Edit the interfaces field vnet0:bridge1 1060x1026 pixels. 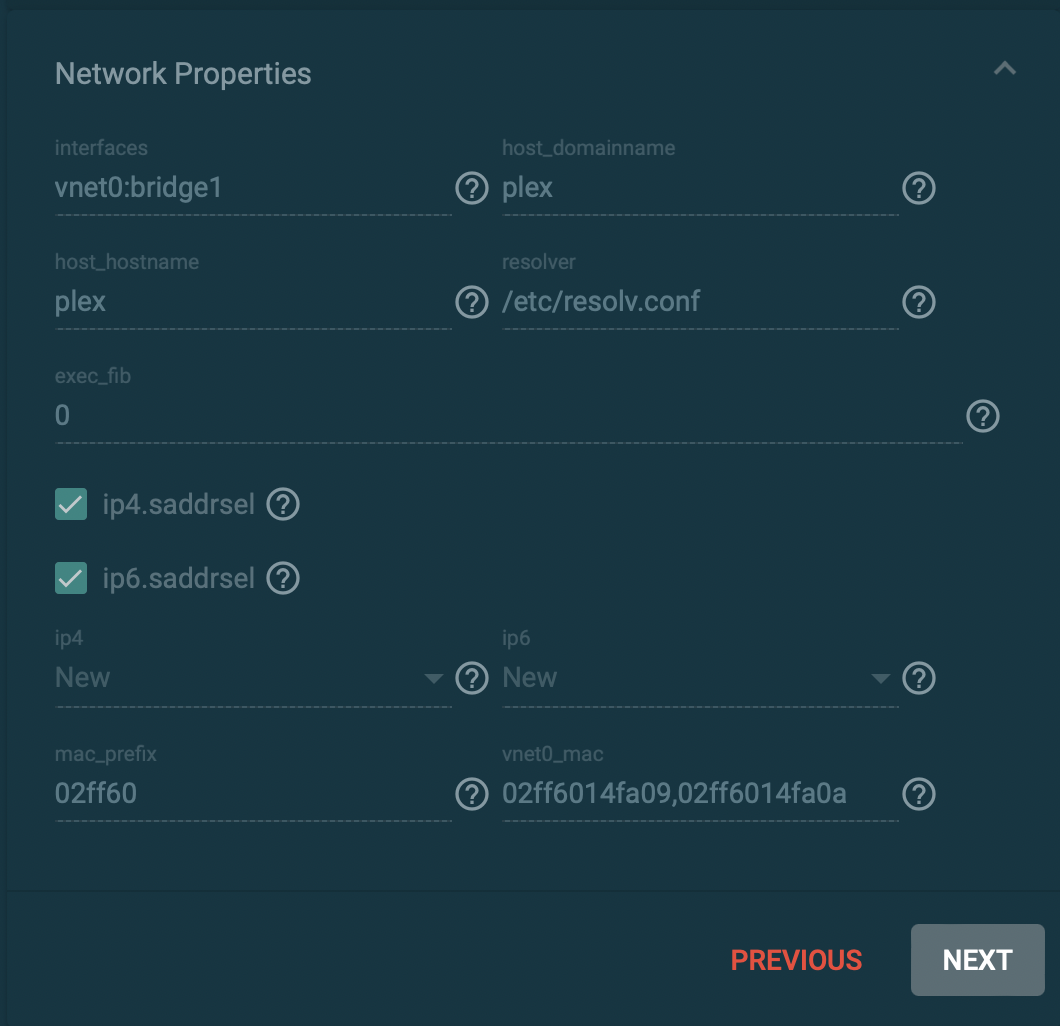pos(253,188)
